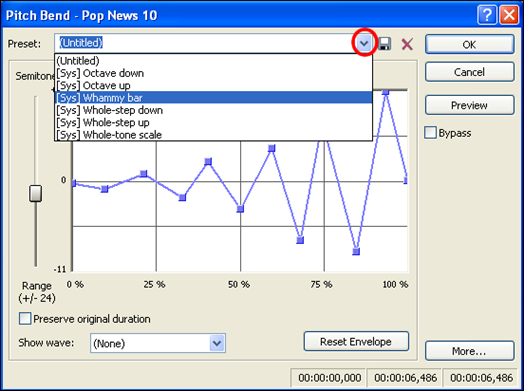The image size is (524, 391).
Task: Choose the [Sys] Octave up preset
Action: click(213, 86)
